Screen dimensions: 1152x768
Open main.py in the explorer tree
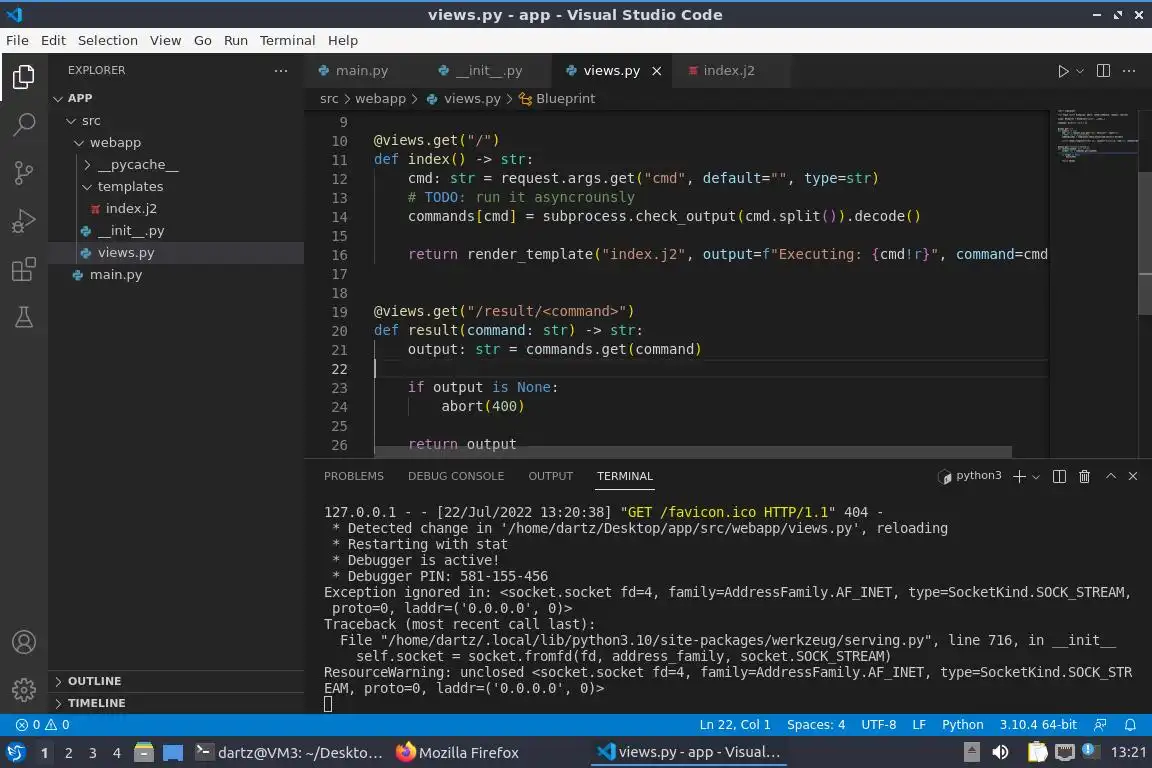click(176, 275)
